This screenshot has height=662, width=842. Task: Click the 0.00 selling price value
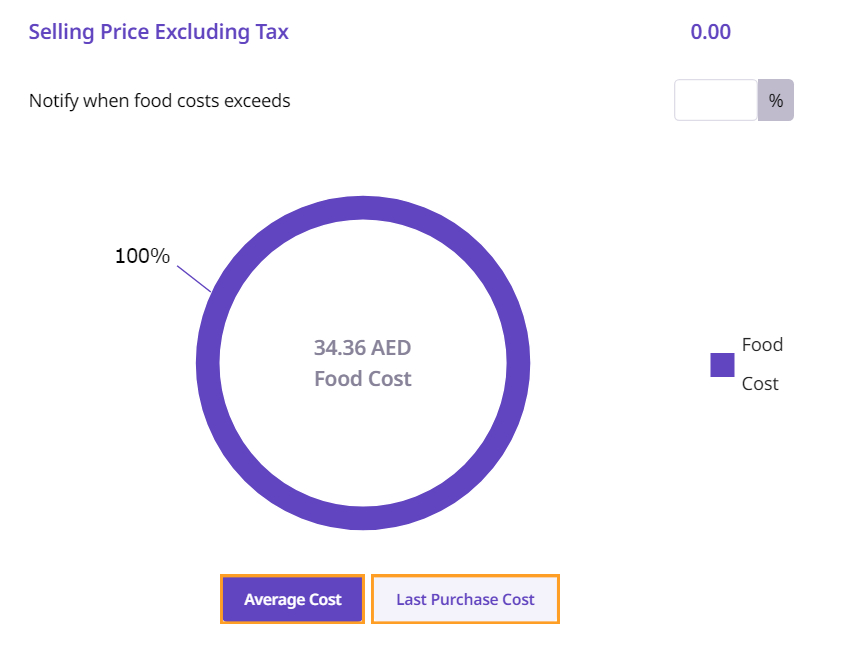point(711,32)
